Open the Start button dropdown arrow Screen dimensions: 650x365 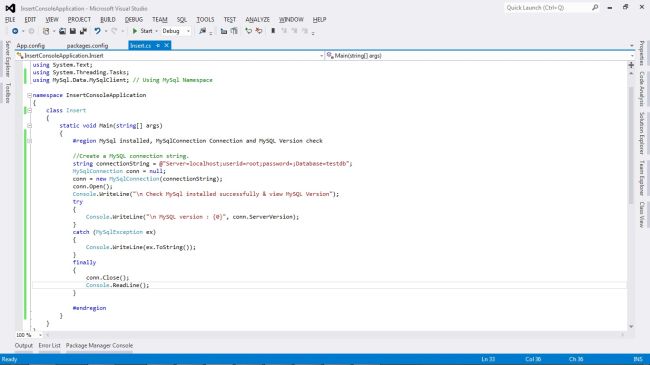click(x=156, y=31)
